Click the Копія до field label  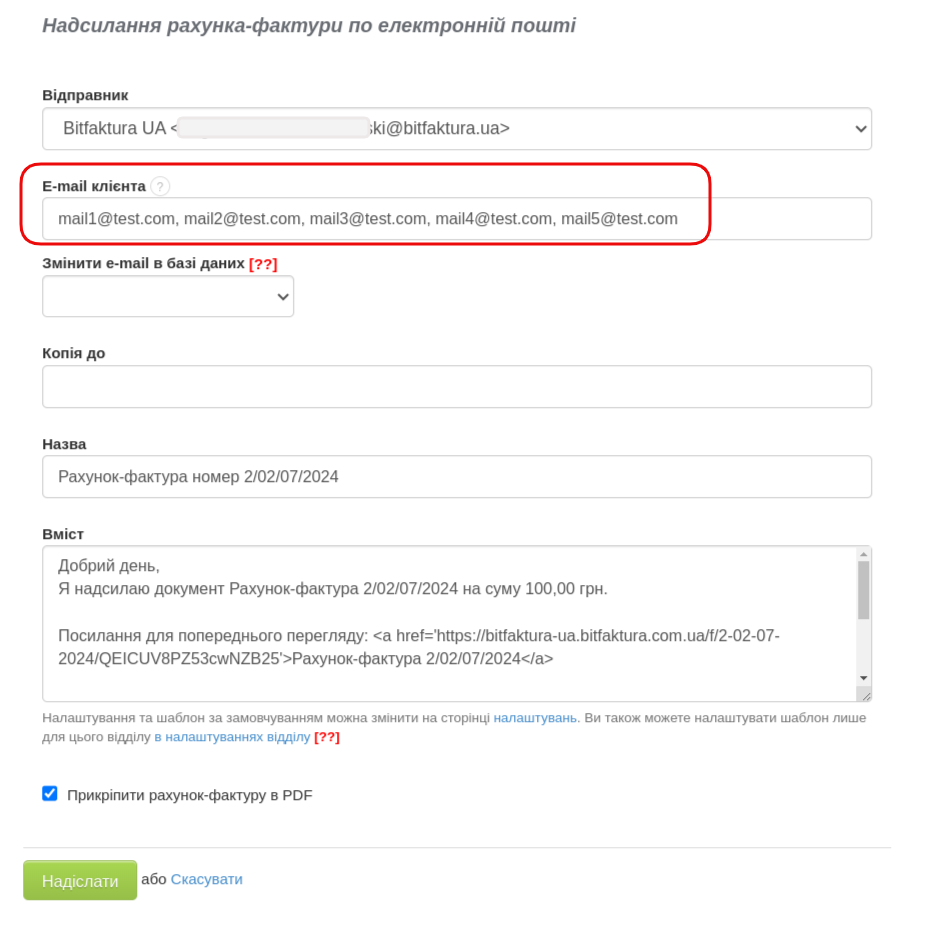[73, 353]
